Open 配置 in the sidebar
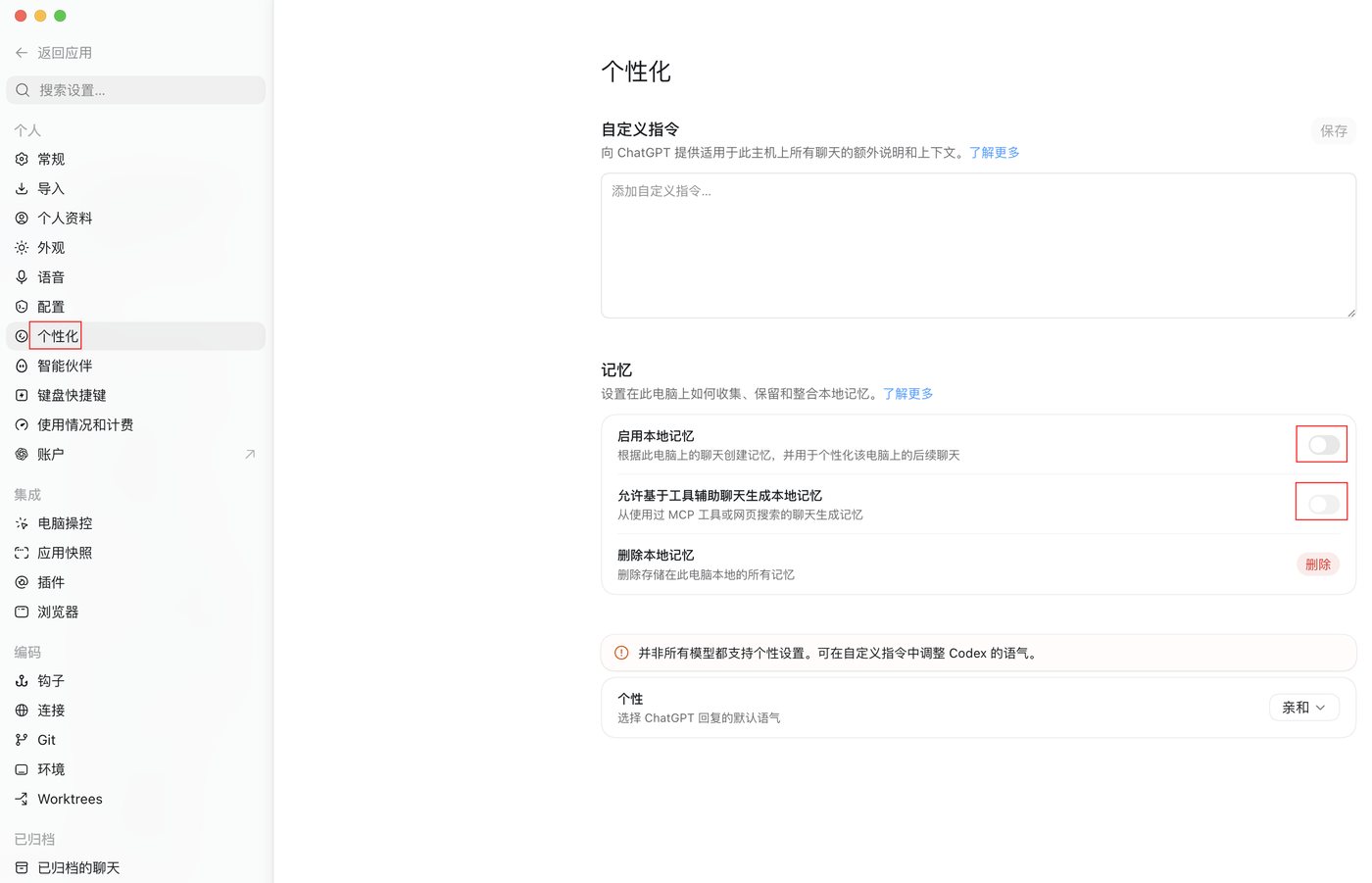Screen dimensions: 1372x883 click(135, 307)
